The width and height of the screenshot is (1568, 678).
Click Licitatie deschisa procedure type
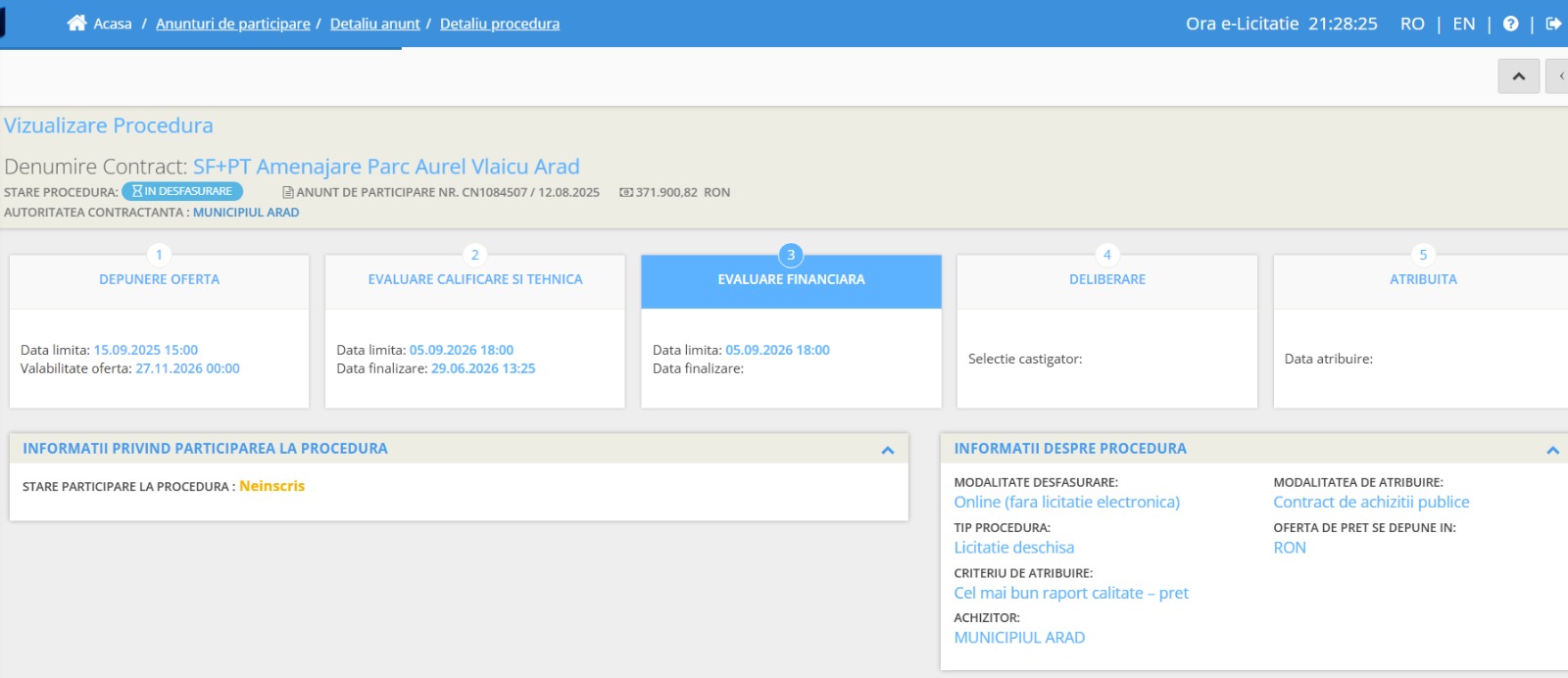pyautogui.click(x=1014, y=548)
